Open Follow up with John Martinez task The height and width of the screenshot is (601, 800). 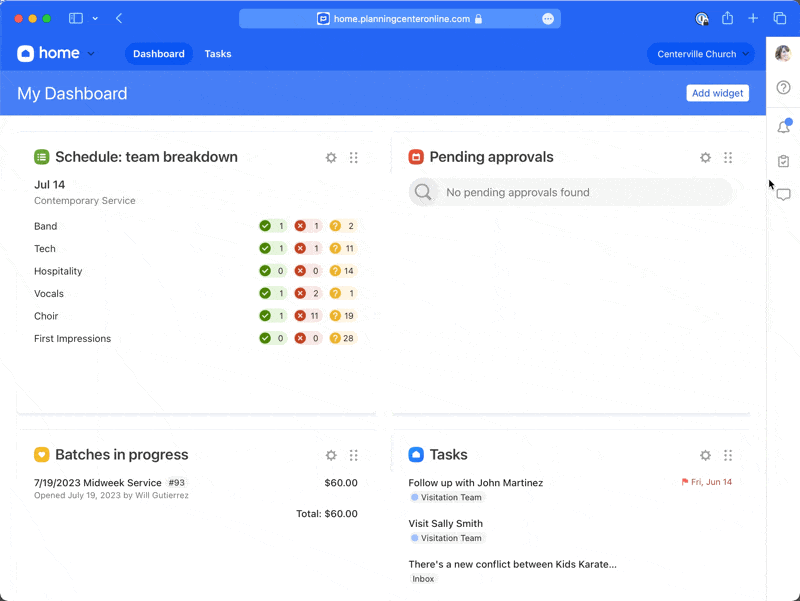pos(475,483)
